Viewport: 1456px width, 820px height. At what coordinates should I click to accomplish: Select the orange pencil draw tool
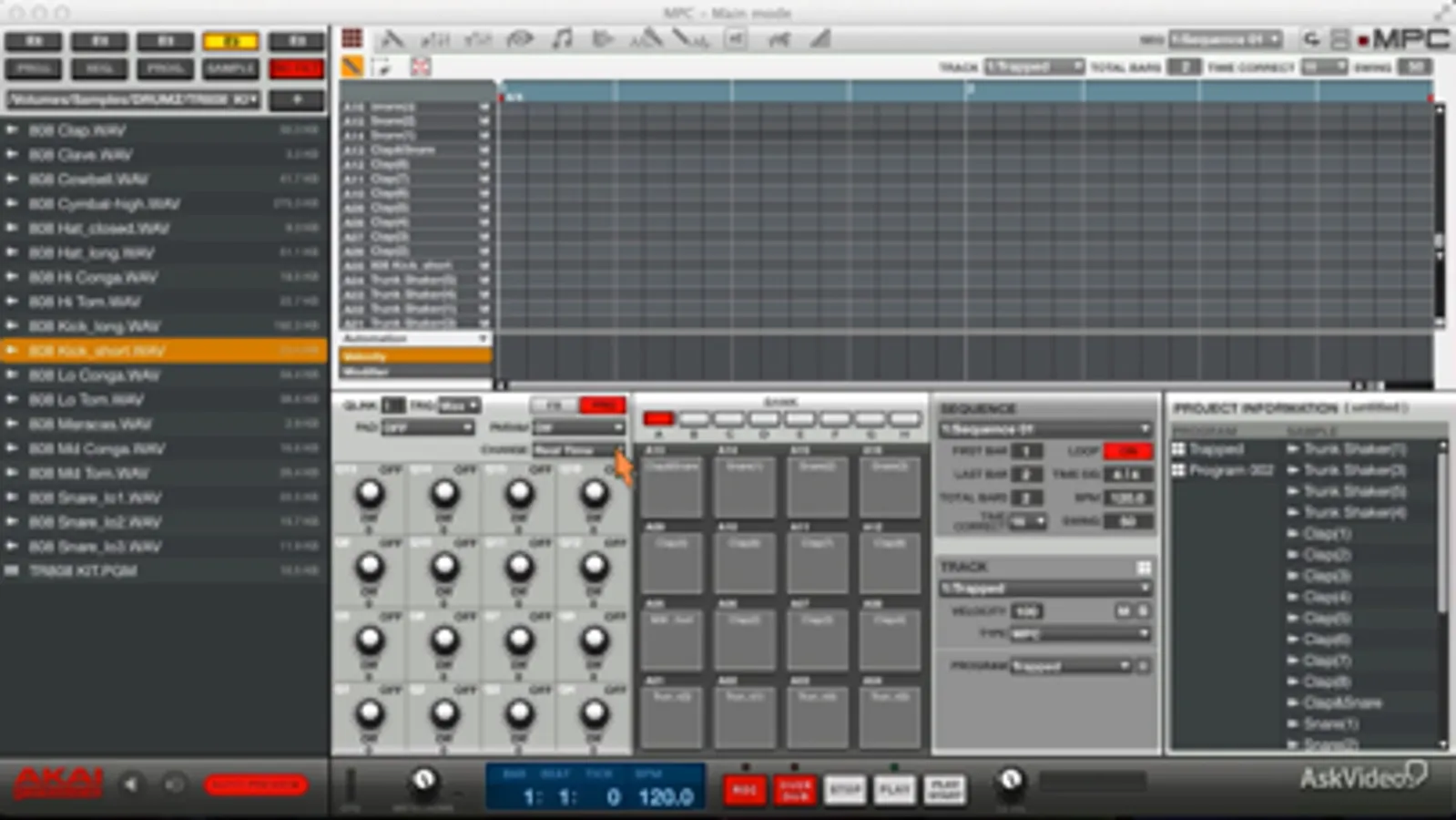(352, 67)
